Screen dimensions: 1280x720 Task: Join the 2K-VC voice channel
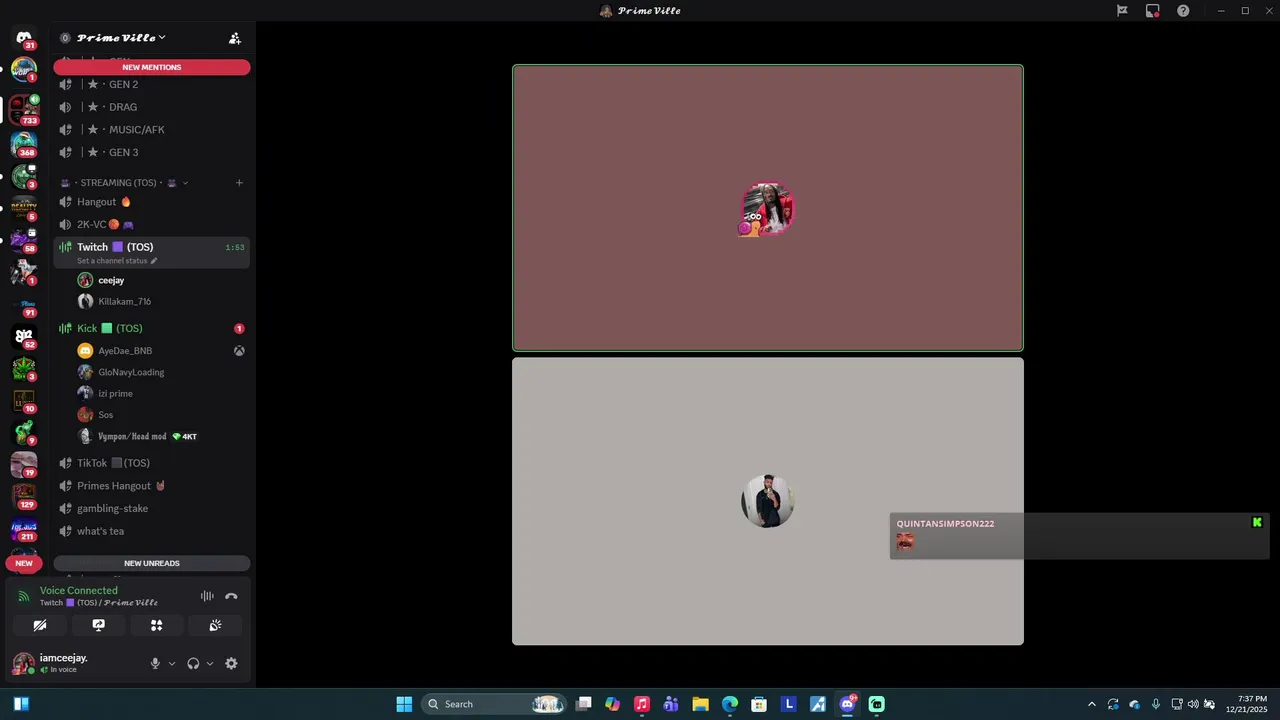[152, 225]
